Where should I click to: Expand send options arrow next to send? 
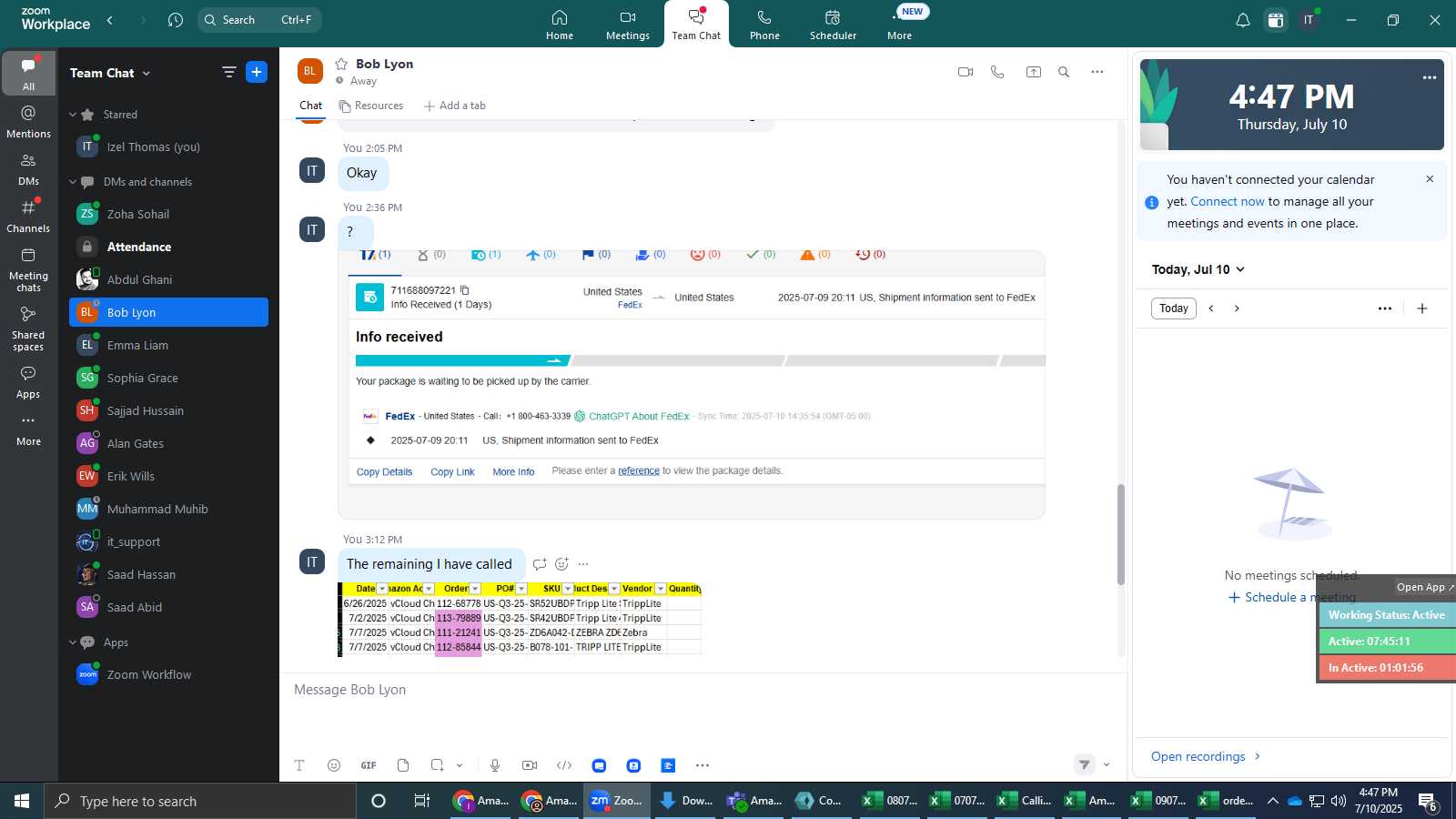point(1107,764)
